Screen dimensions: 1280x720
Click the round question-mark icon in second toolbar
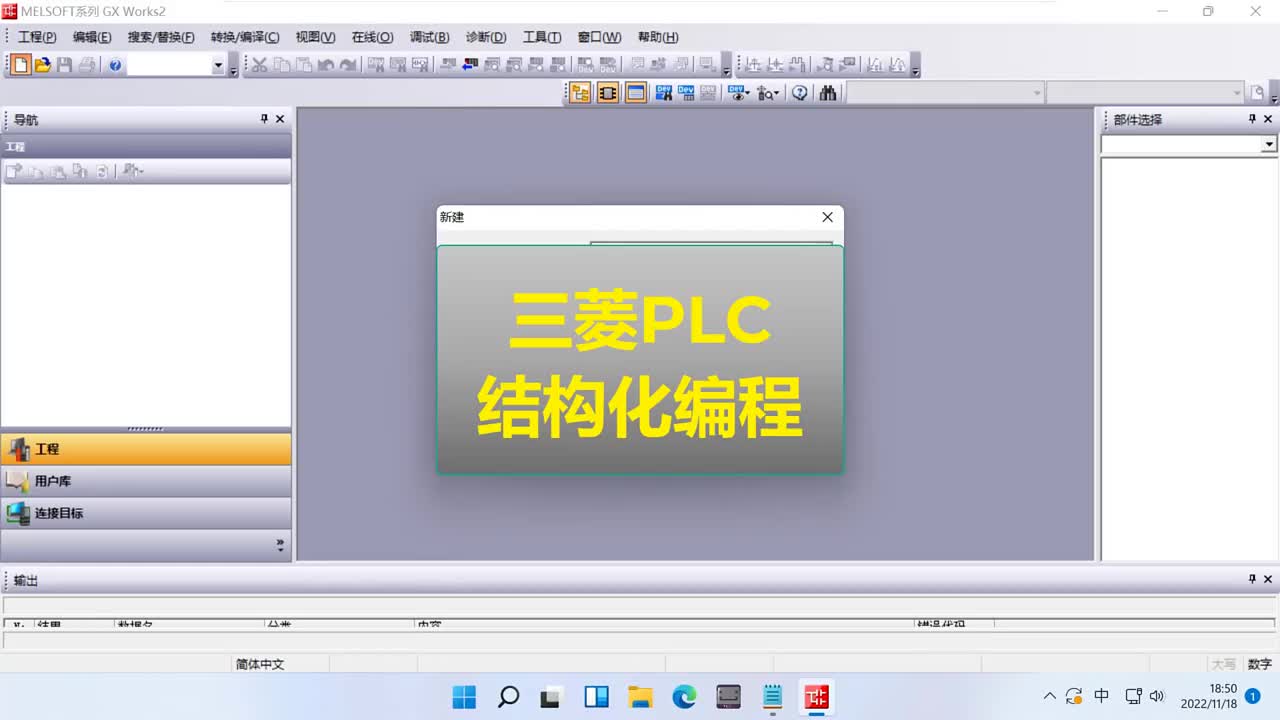click(800, 93)
